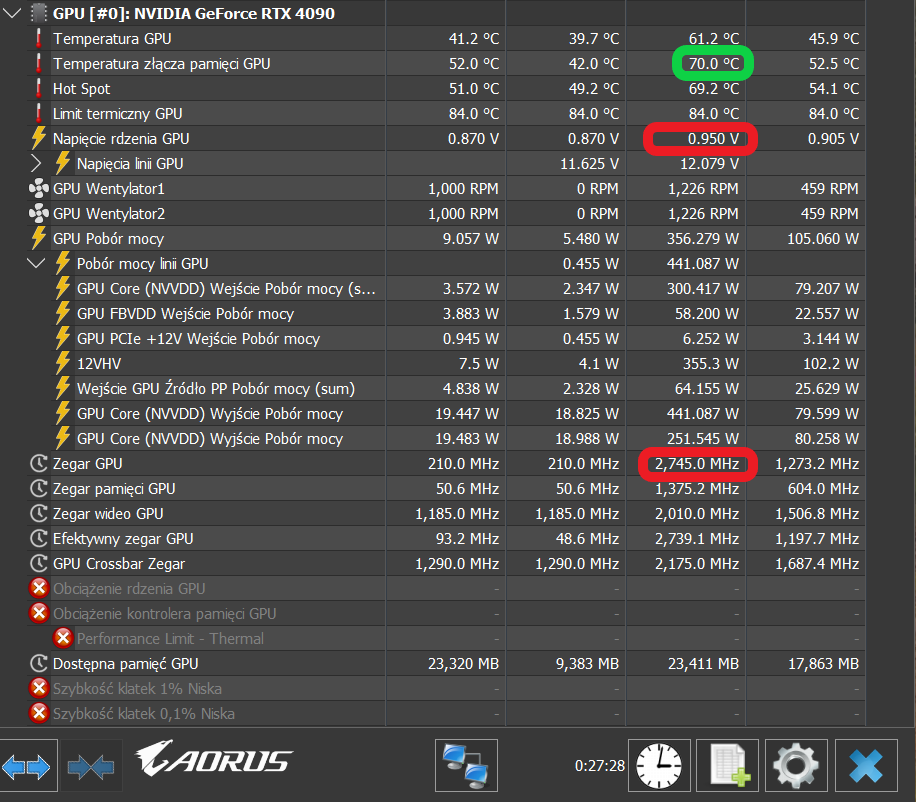Click red X of Performance Limit - Thermal
This screenshot has width=916, height=802.
(63, 638)
